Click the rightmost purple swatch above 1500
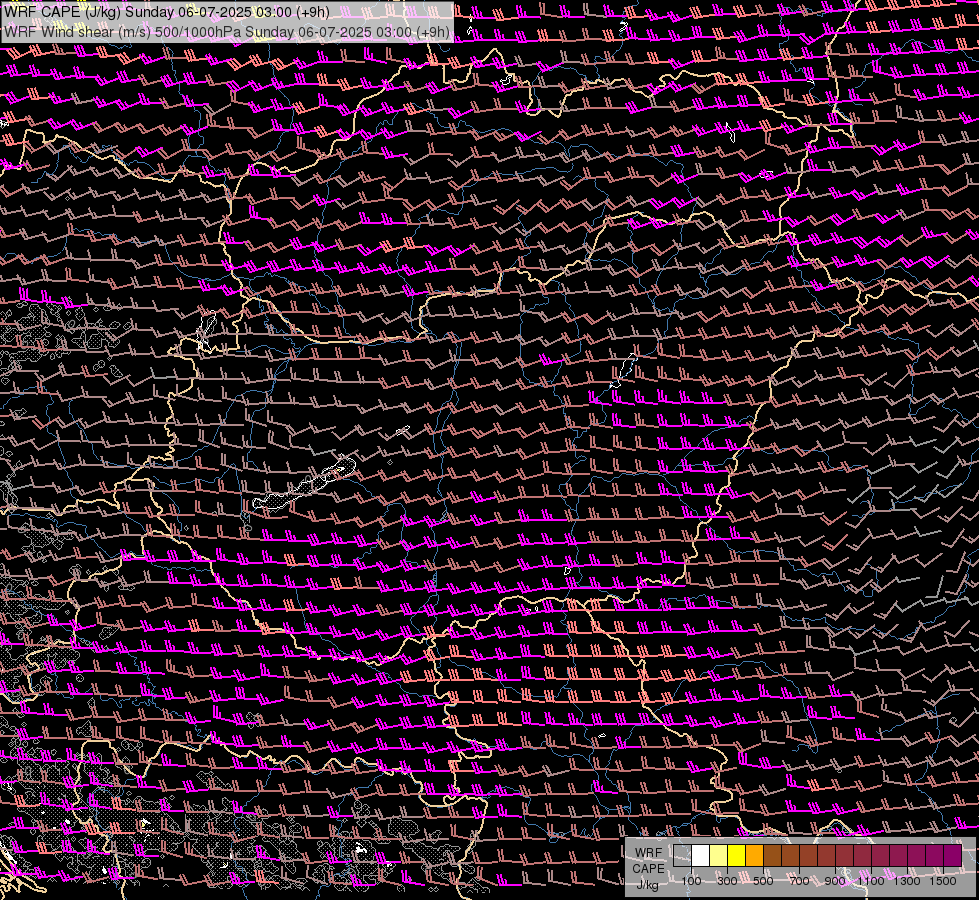Viewport: 979px width, 900px height. point(953,856)
